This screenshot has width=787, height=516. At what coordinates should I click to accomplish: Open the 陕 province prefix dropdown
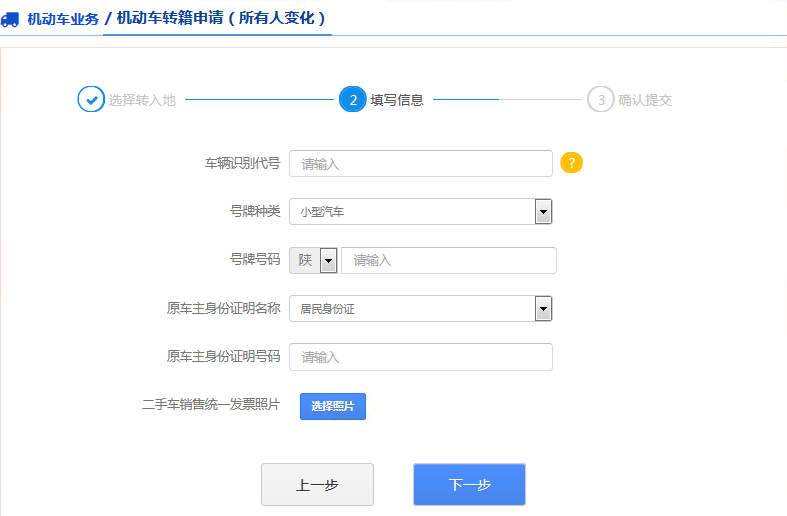point(313,260)
